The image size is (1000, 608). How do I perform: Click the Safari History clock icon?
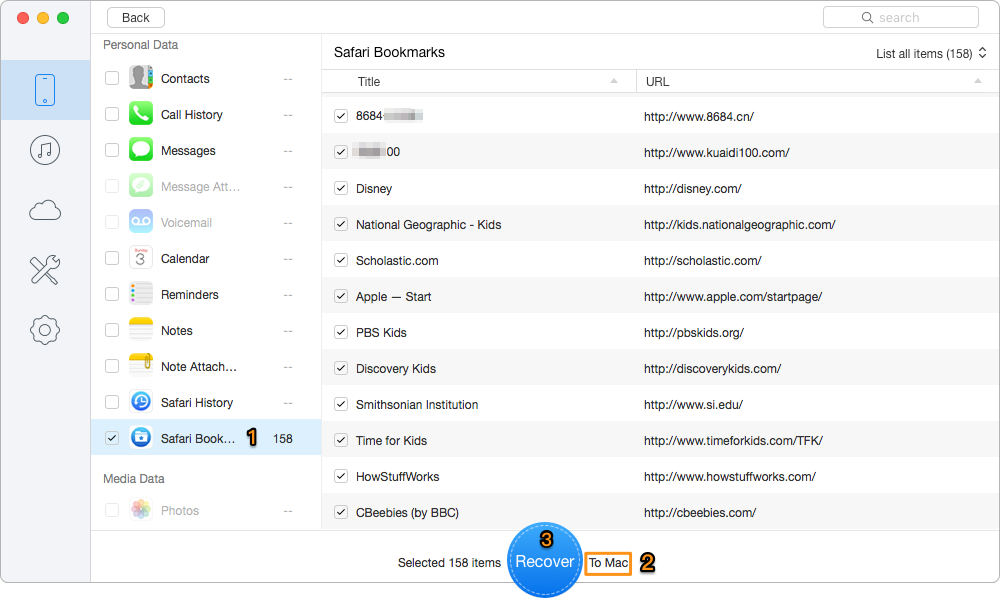click(x=141, y=402)
